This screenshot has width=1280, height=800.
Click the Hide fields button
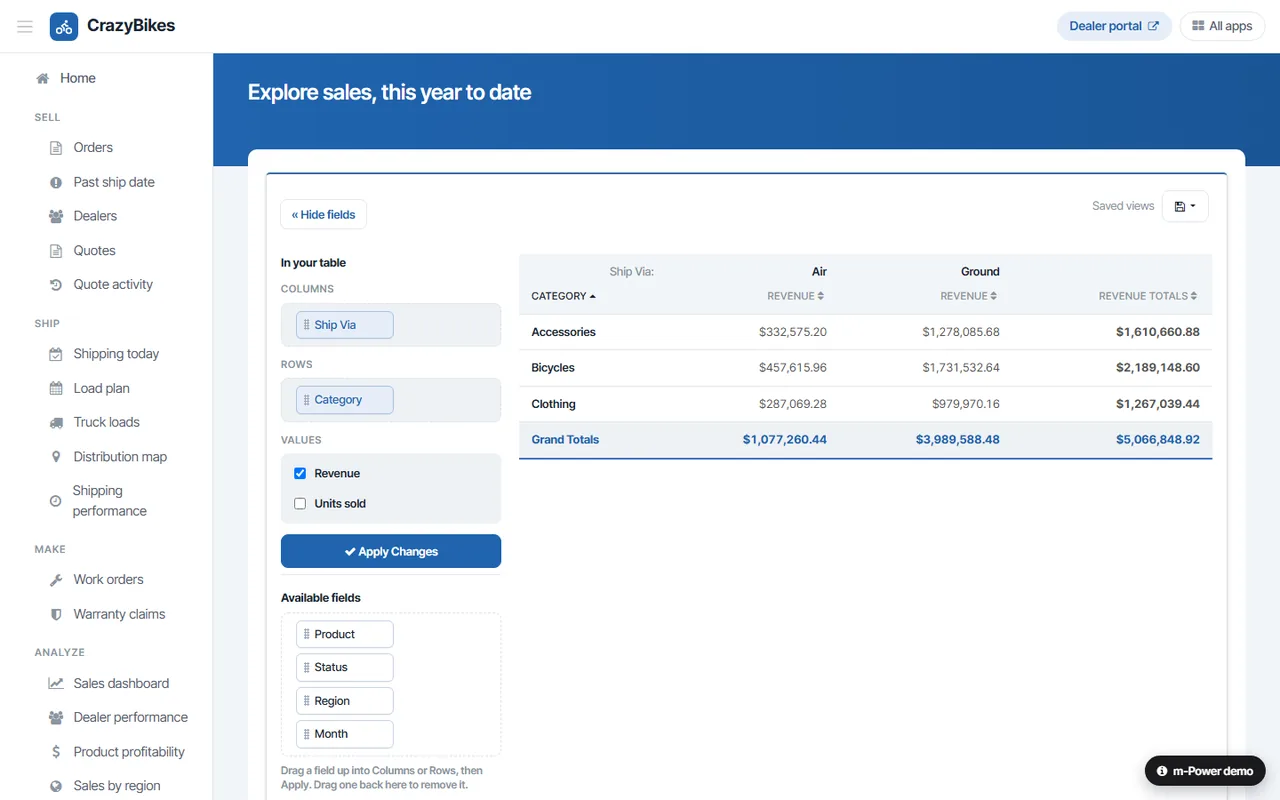pos(323,214)
